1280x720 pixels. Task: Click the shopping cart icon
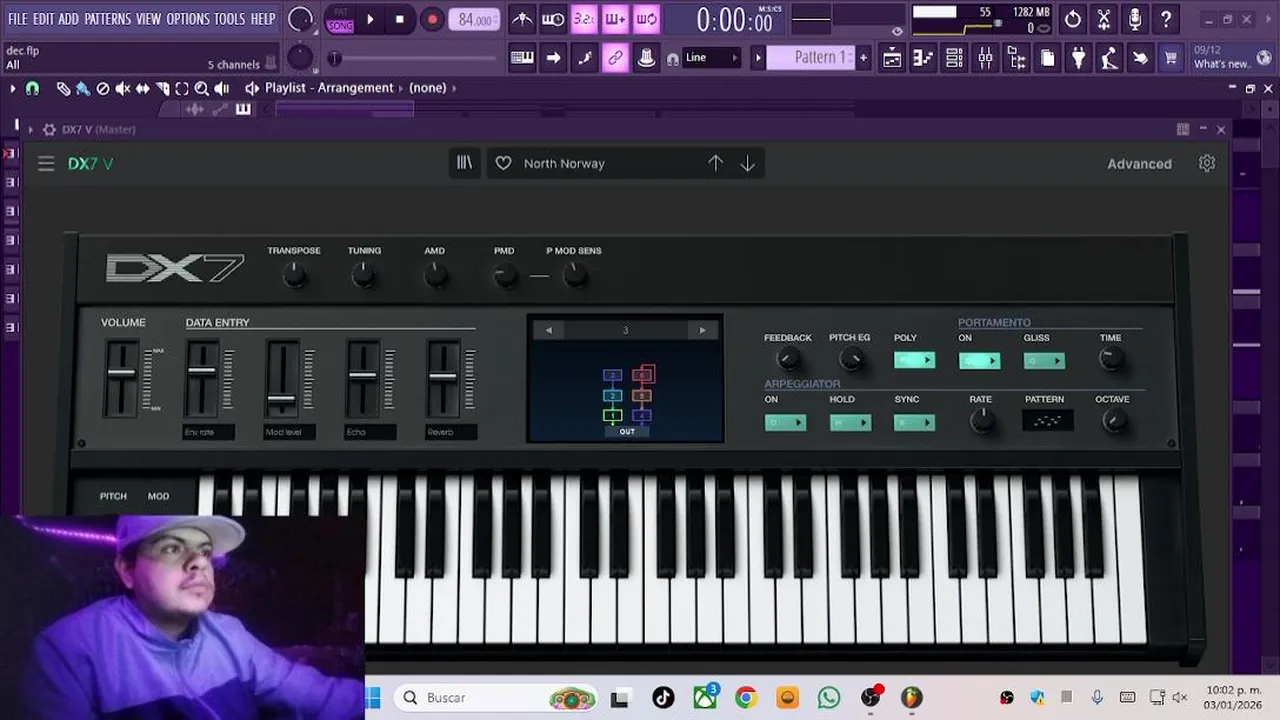coord(1170,58)
